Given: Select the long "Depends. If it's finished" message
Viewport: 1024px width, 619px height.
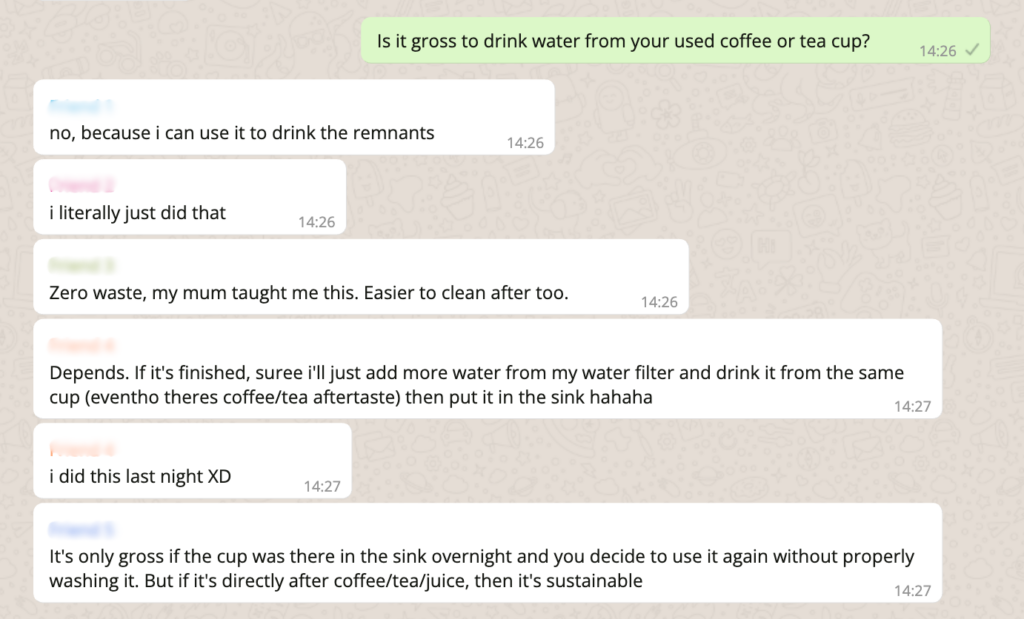Looking at the screenshot, I should [476, 384].
